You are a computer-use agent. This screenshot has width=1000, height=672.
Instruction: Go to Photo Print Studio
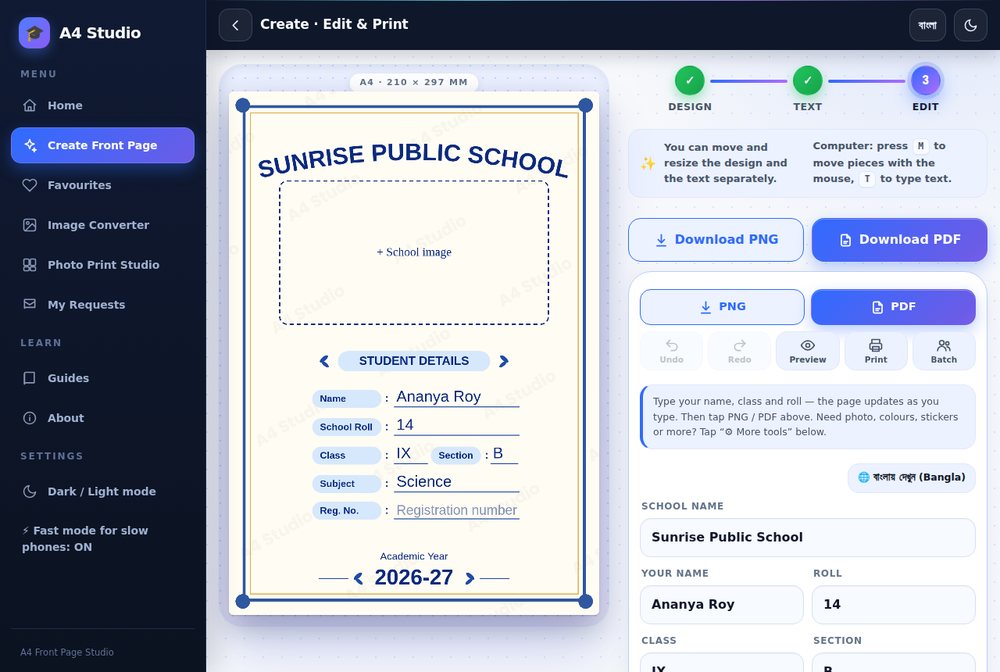click(103, 265)
